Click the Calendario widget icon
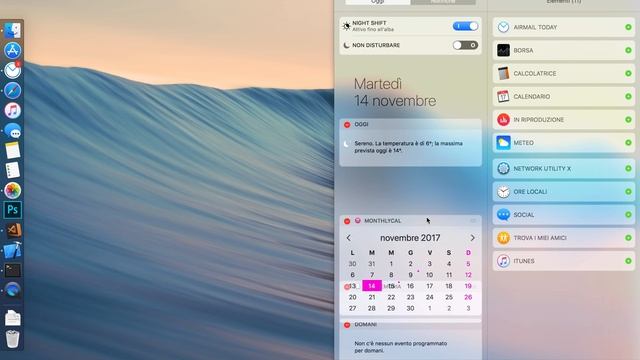The width and height of the screenshot is (640, 360). coord(503,96)
